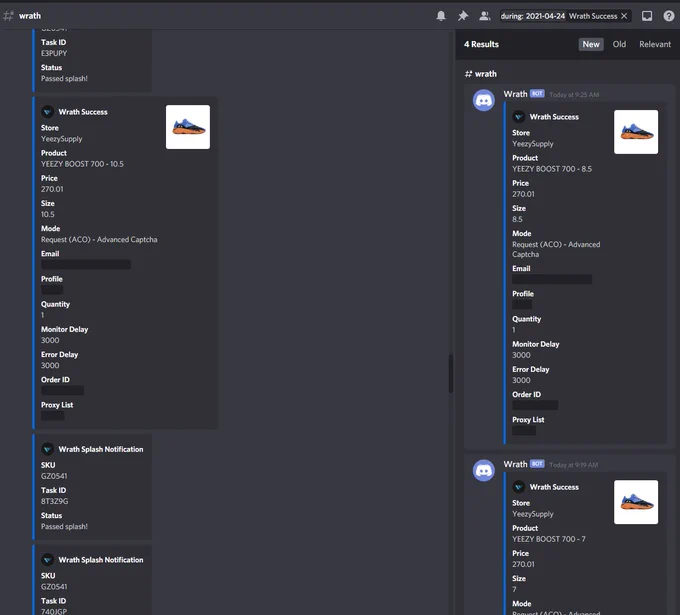
Task: Show pinned messages pin icon
Action: coord(463,16)
